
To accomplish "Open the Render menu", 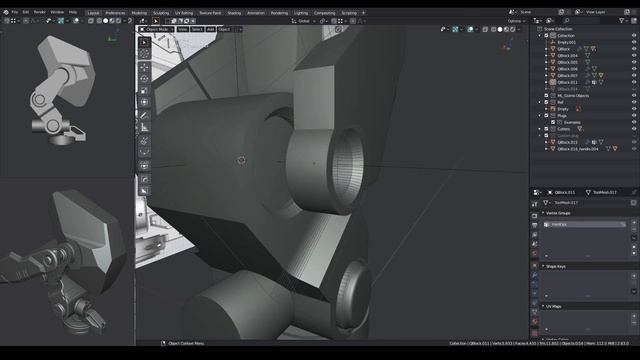I will [x=40, y=12].
